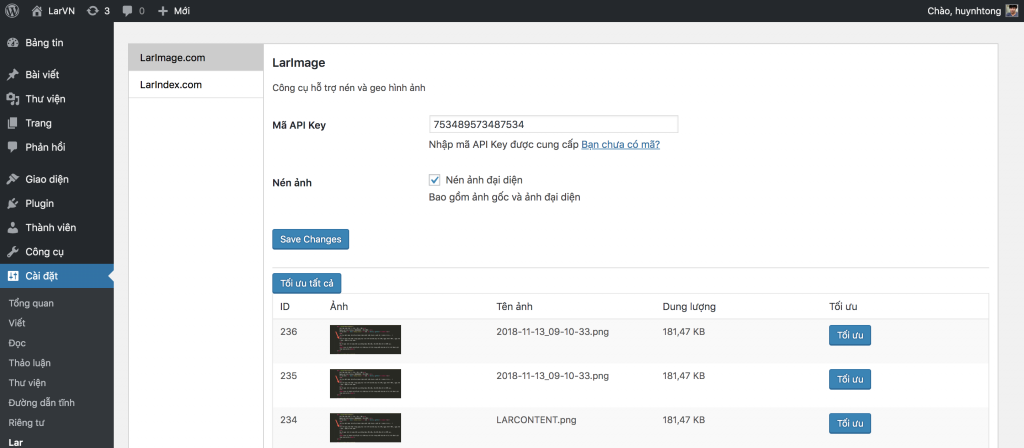Open Giao diện appearance menu
The width and height of the screenshot is (1024, 448).
pos(47,179)
